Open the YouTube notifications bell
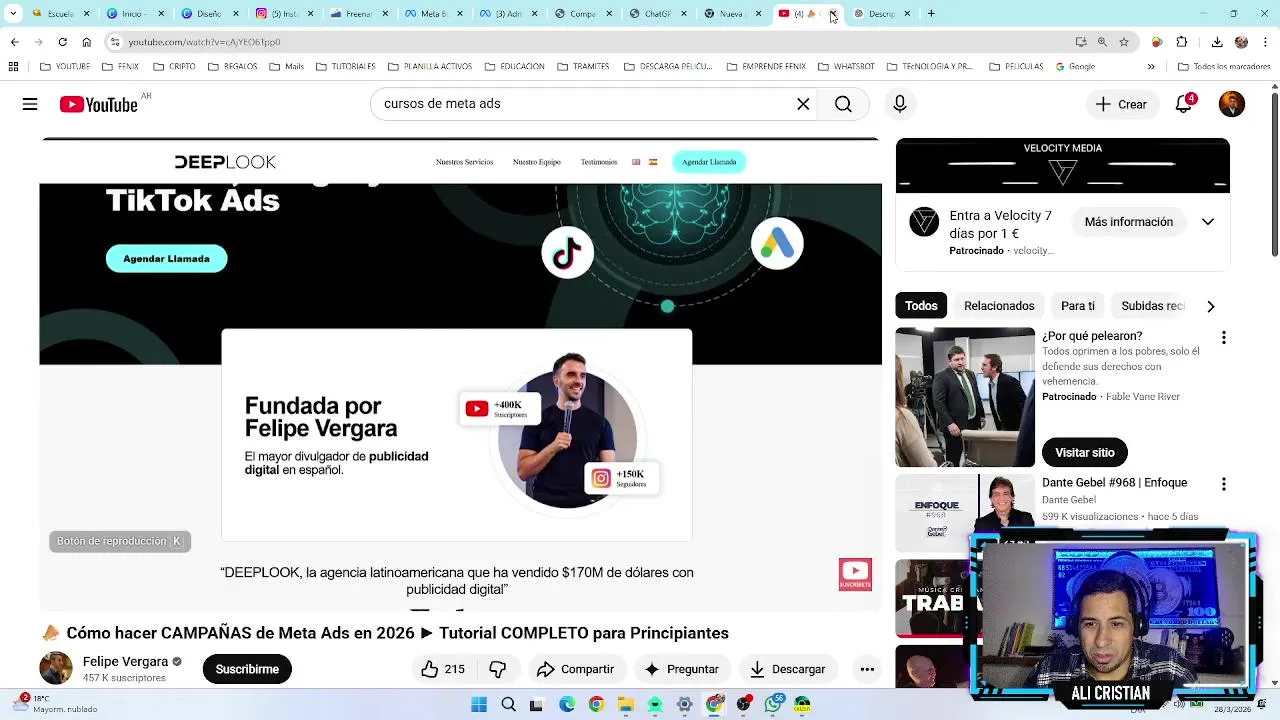1280x720 pixels. tap(1184, 104)
